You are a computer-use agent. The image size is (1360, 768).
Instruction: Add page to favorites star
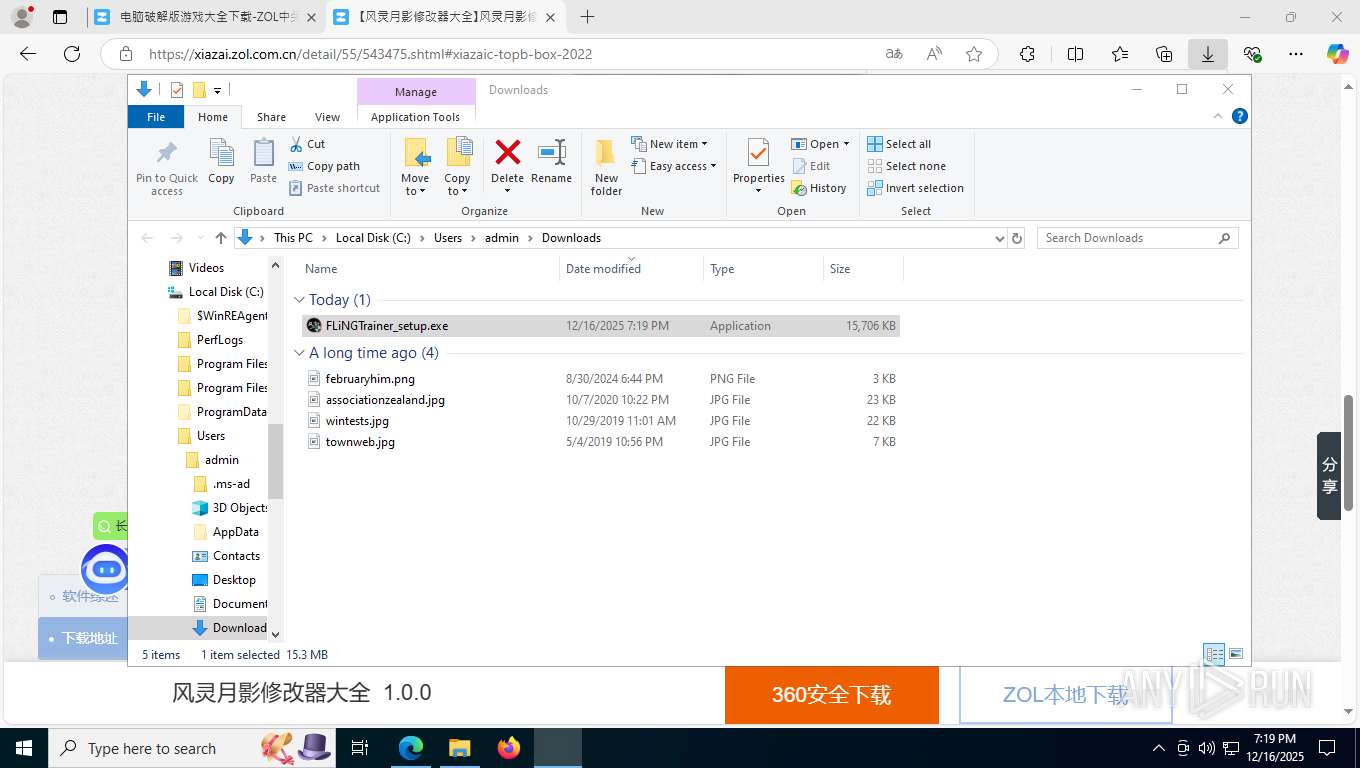pos(974,54)
